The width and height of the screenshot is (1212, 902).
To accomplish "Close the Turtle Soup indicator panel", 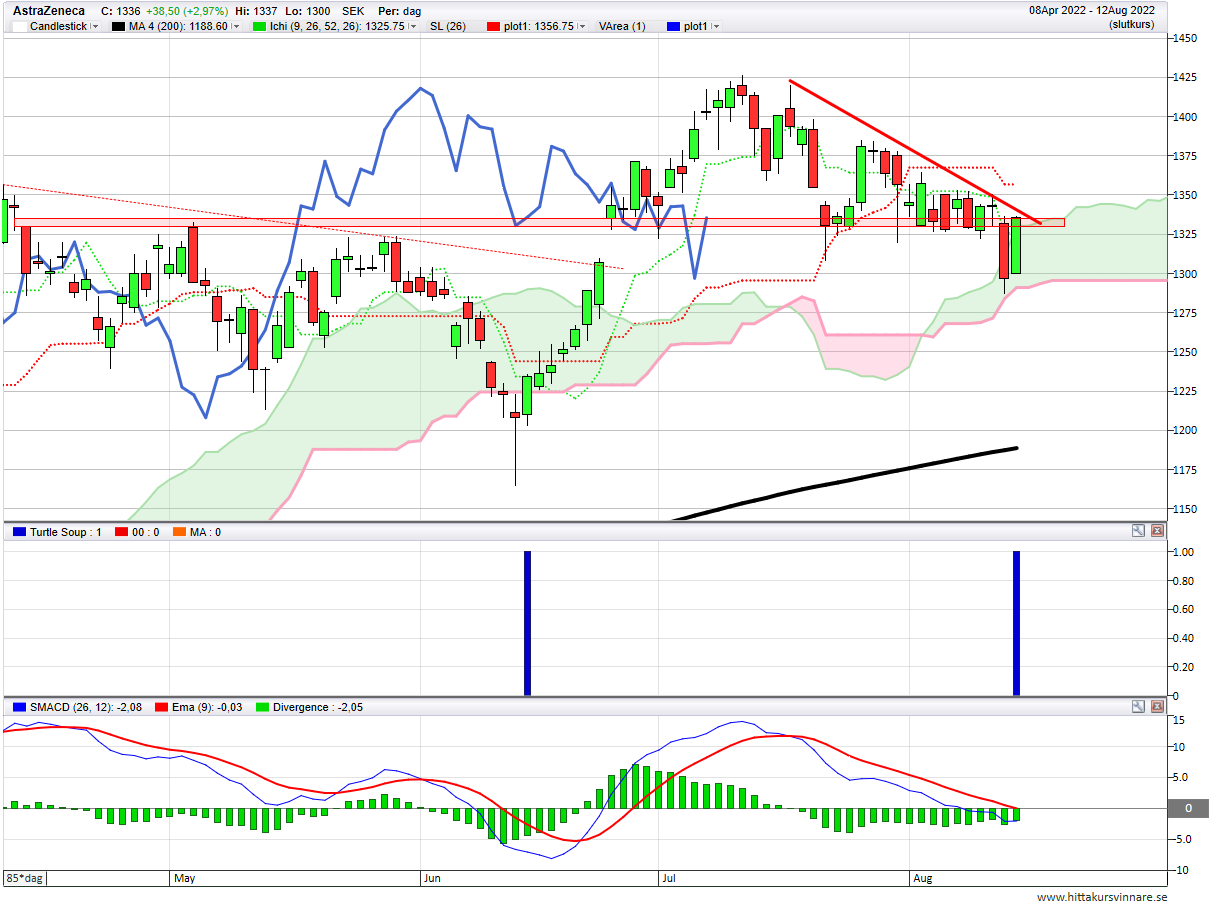I will coord(1158,531).
